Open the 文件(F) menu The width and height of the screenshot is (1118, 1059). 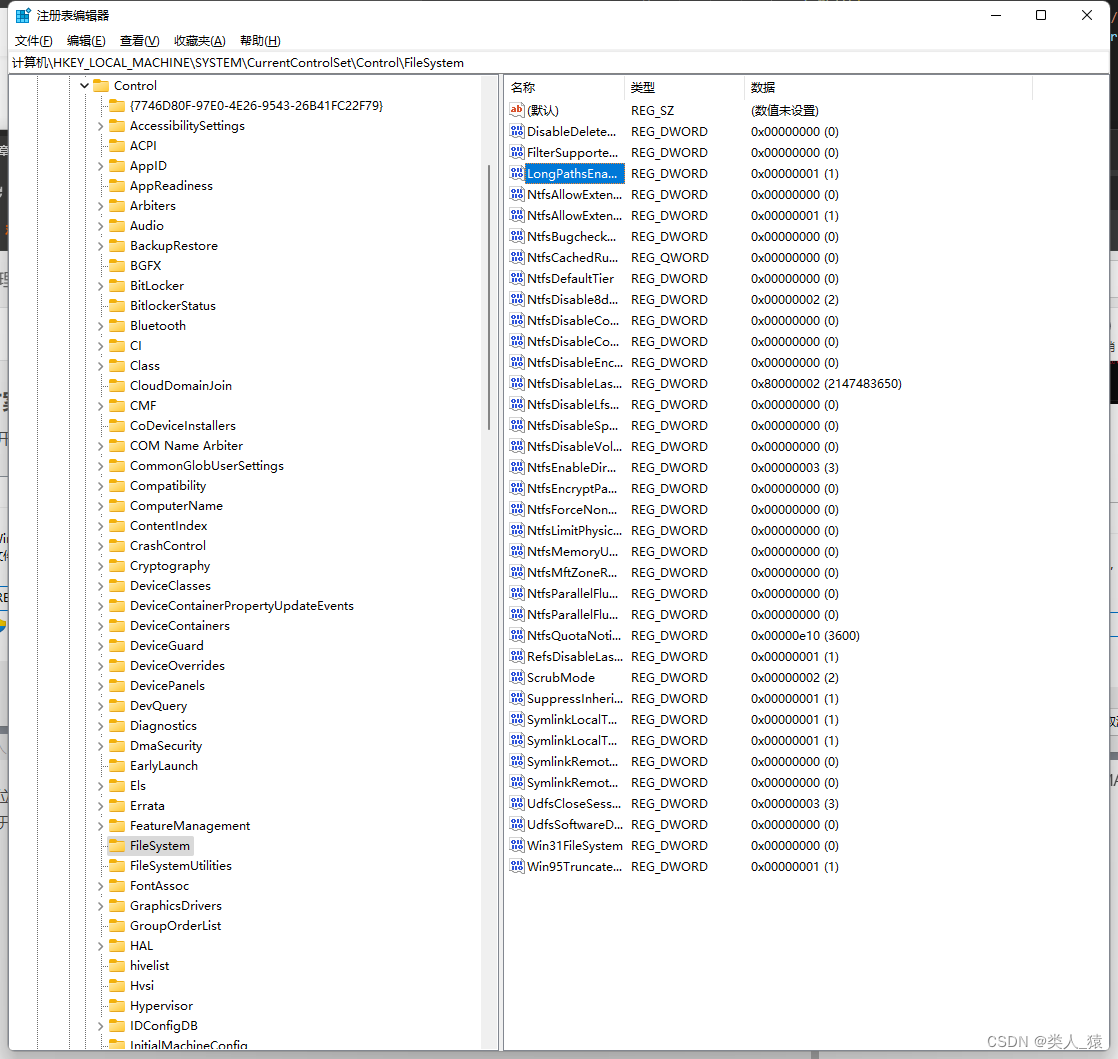(33, 40)
